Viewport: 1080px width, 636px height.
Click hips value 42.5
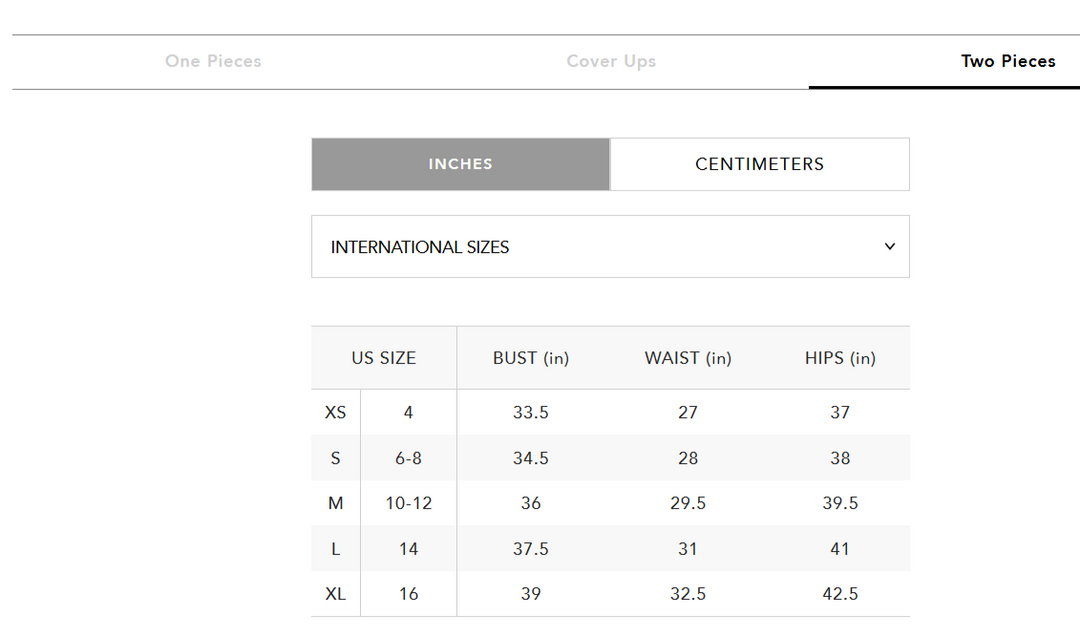pyautogui.click(x=840, y=594)
